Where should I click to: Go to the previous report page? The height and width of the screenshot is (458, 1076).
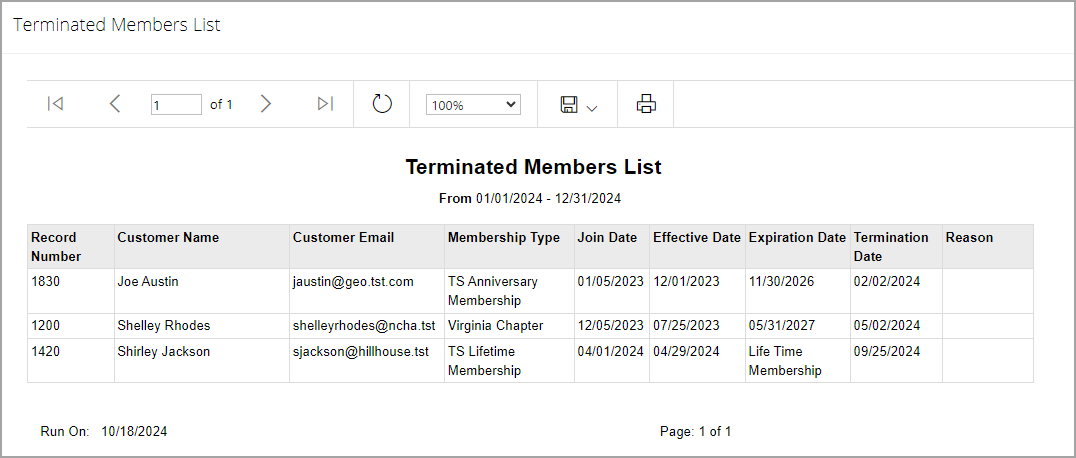115,104
